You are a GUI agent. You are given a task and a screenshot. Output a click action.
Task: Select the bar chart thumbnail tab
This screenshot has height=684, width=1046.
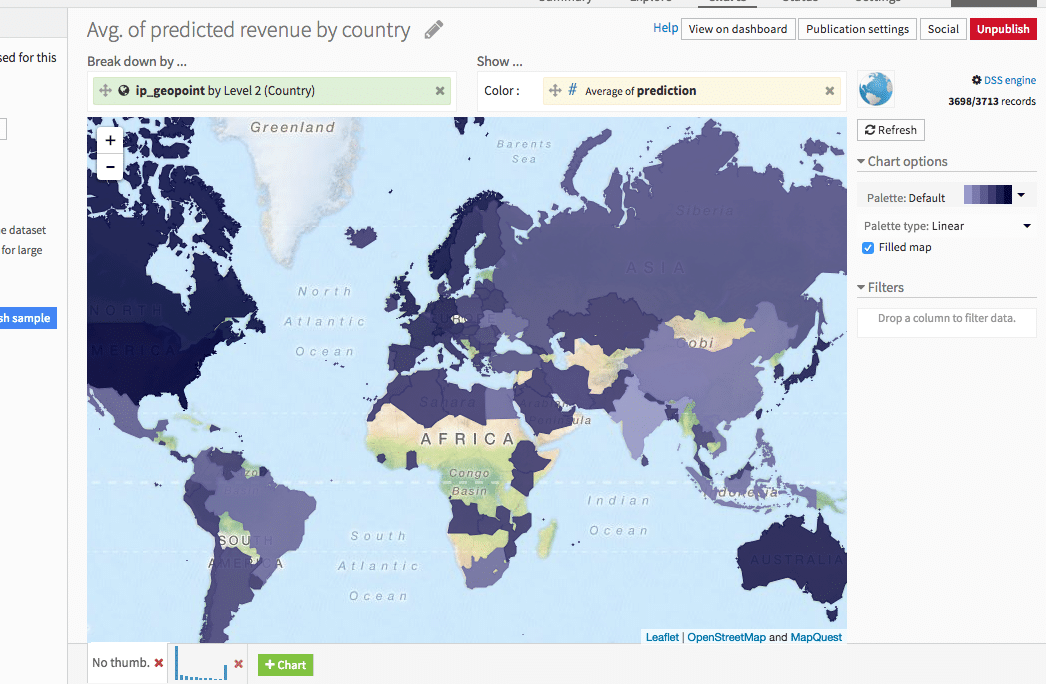point(201,664)
